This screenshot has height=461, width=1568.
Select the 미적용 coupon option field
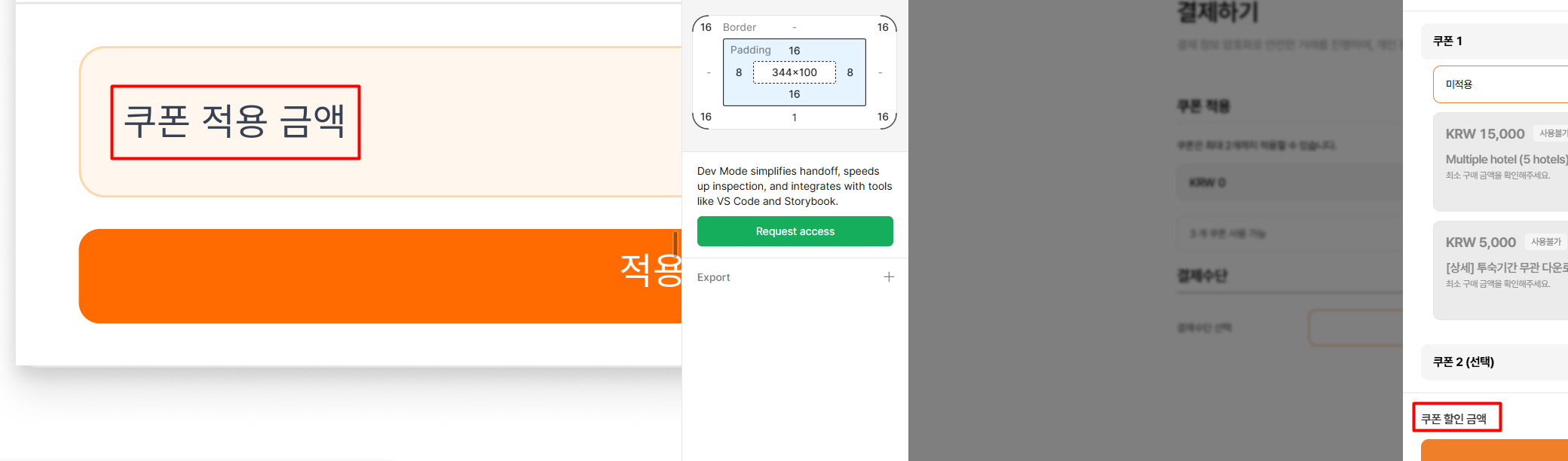1500,84
